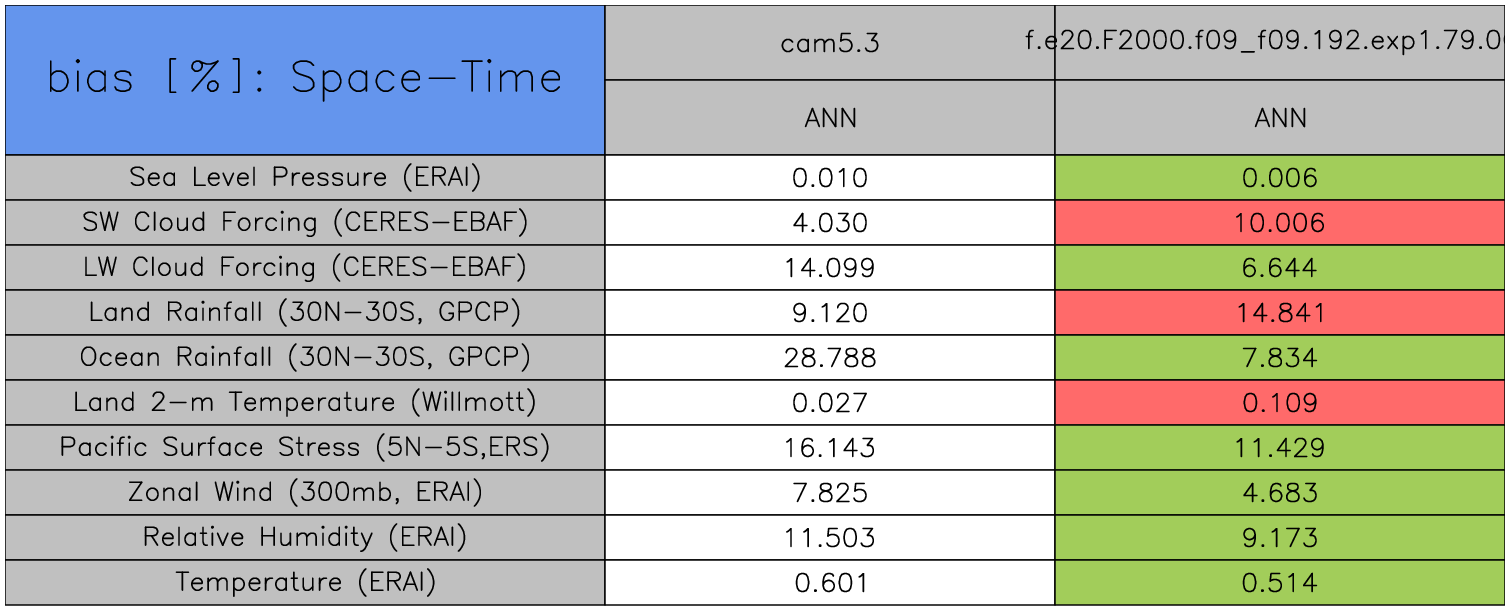Select the LW Cloud Forcing (CERES-EBAF) row label
This screenshot has height=611, width=1510.
click(x=305, y=268)
